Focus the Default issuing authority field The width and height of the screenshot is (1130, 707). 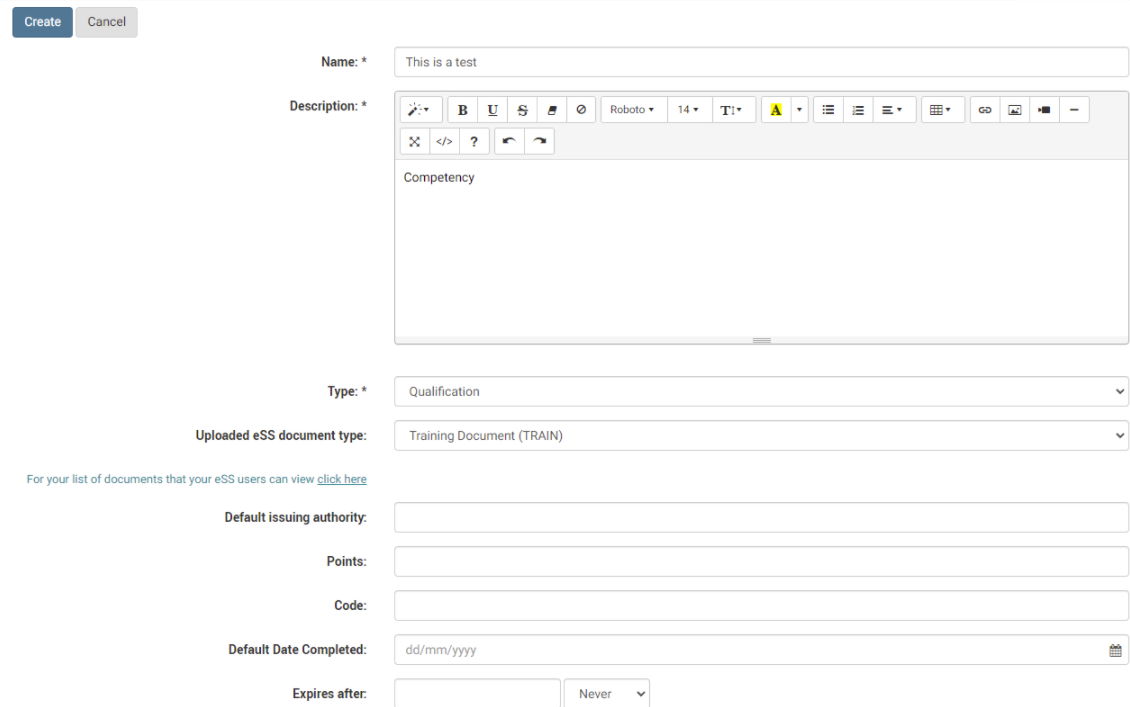[x=761, y=517]
